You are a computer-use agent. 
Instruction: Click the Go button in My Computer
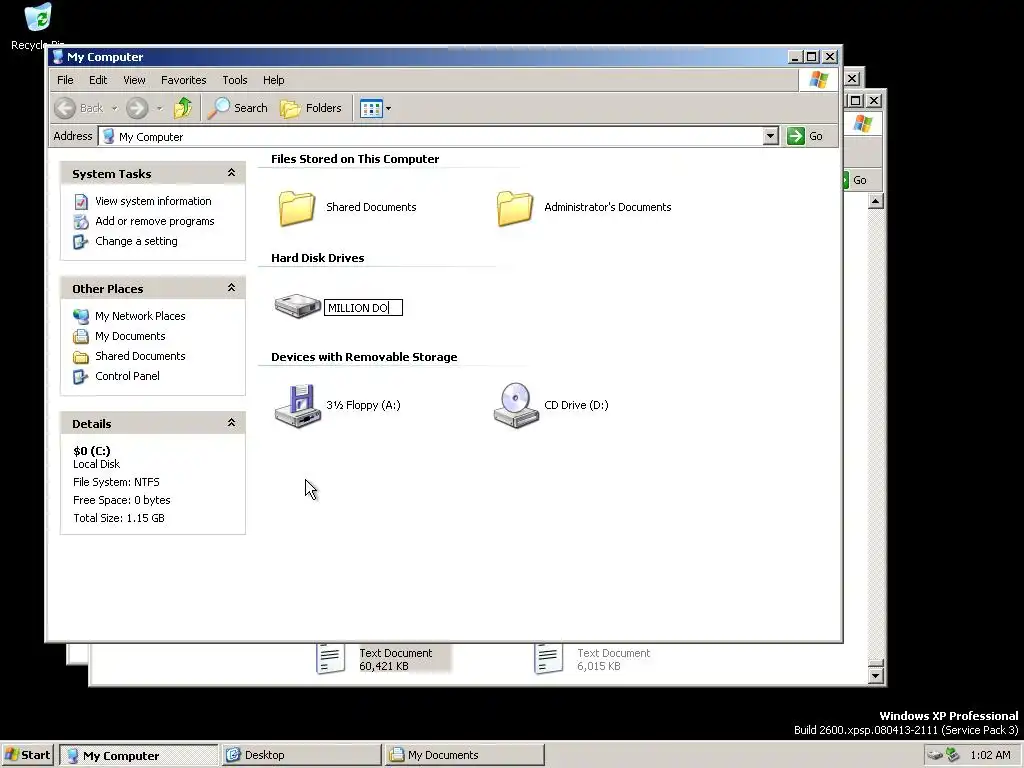pyautogui.click(x=805, y=136)
